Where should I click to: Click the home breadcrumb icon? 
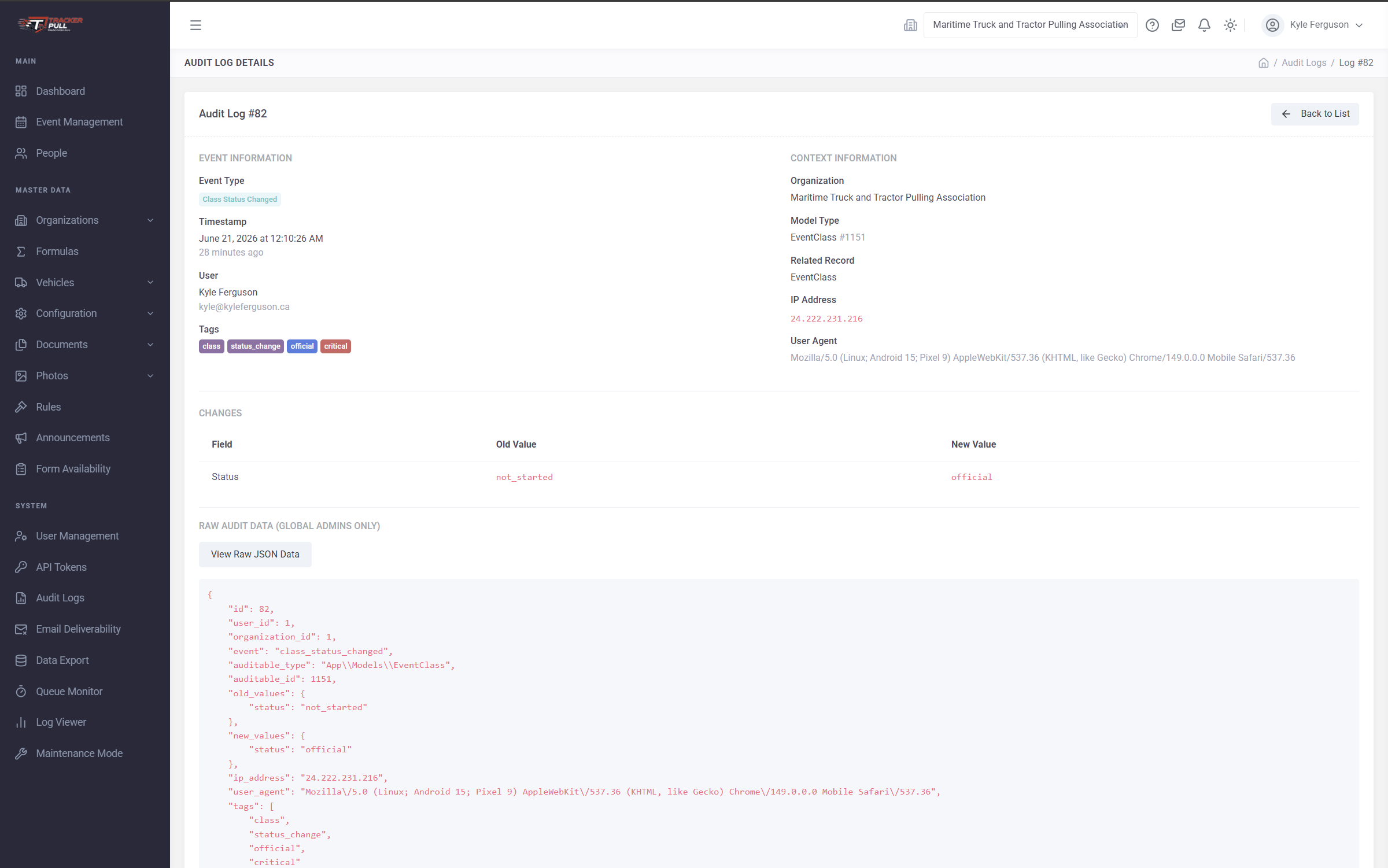1264,62
